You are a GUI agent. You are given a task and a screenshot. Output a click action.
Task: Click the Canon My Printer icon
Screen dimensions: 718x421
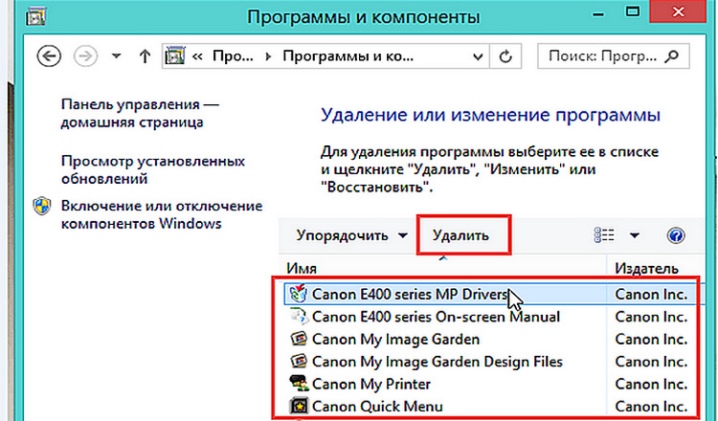(x=299, y=383)
